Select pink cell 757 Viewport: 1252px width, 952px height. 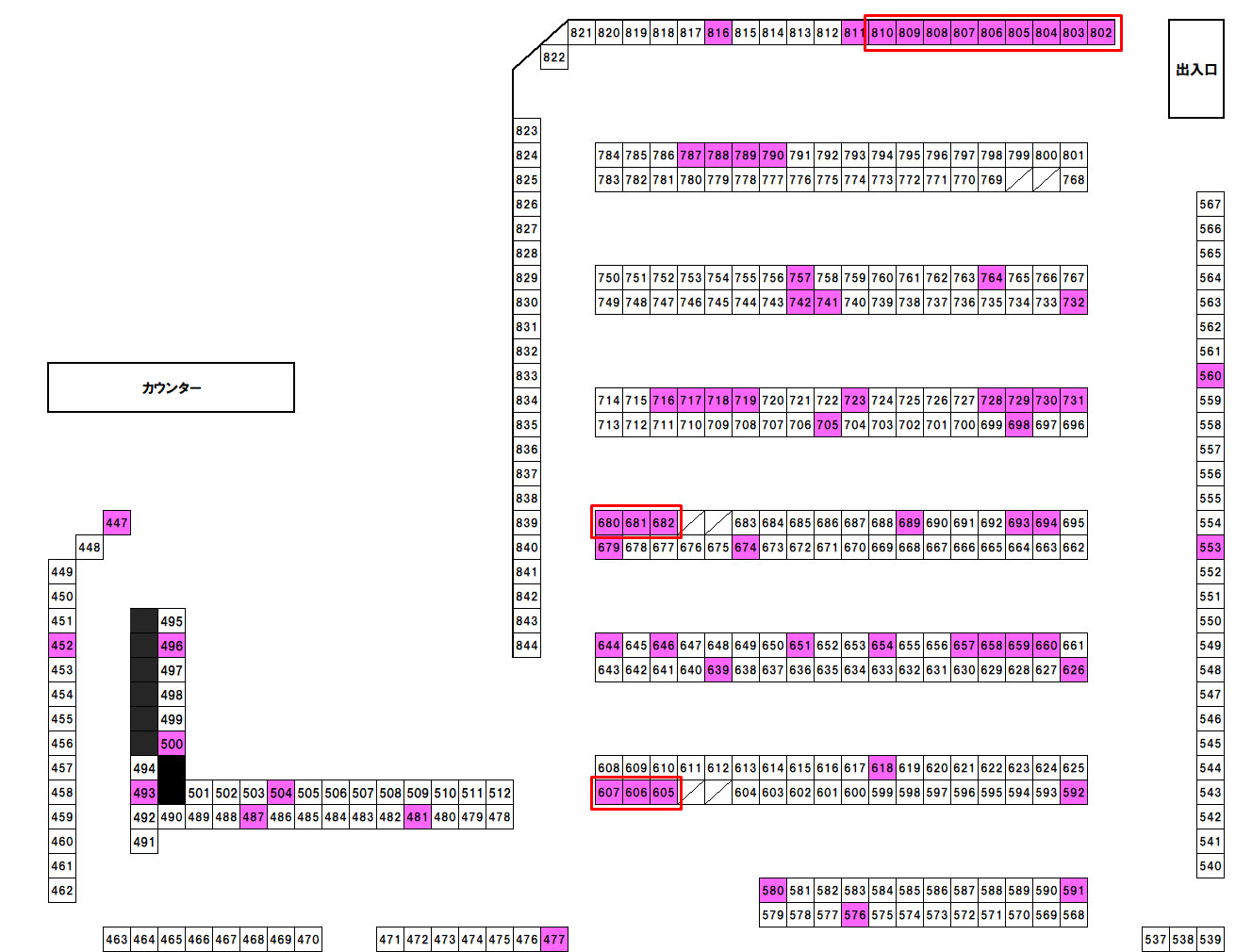(x=799, y=278)
